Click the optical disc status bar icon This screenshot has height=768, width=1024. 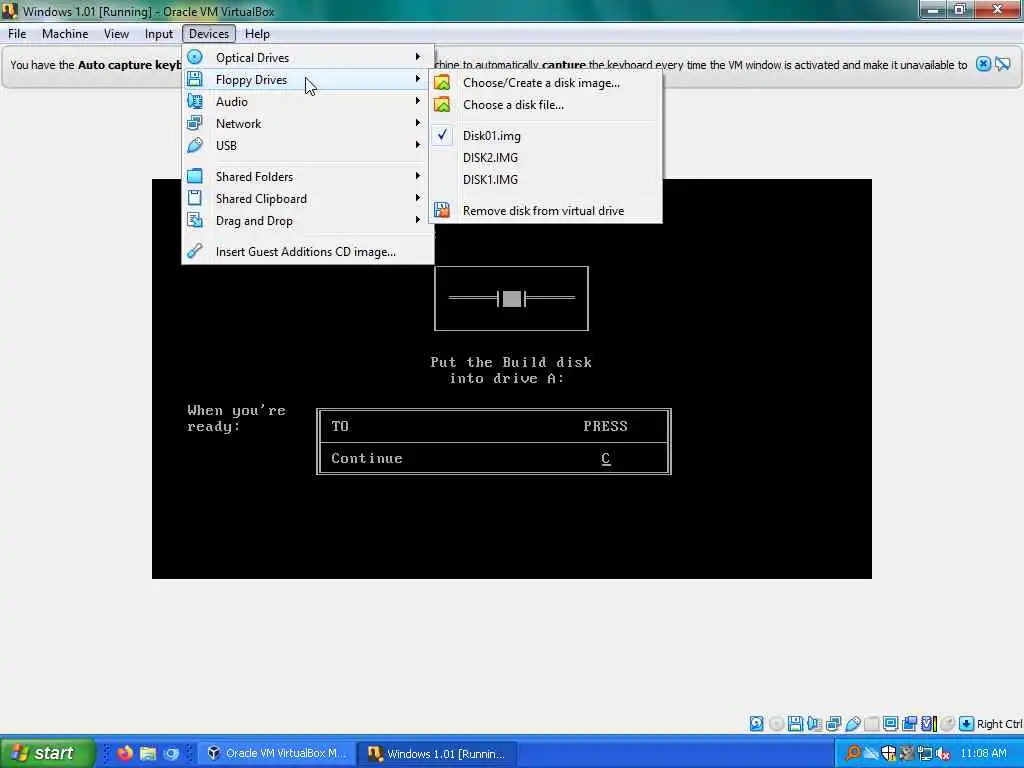pos(776,724)
